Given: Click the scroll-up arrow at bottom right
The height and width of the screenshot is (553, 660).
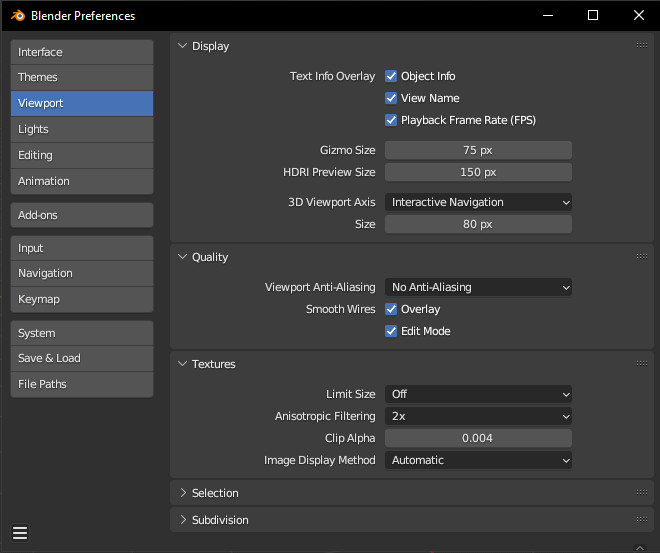Looking at the screenshot, I should [640, 548].
